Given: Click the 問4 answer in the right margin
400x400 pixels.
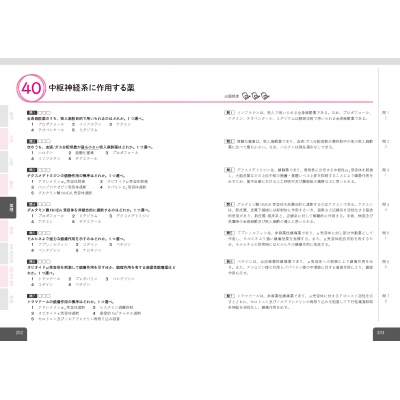Looking at the screenshot, I should point(386,207).
